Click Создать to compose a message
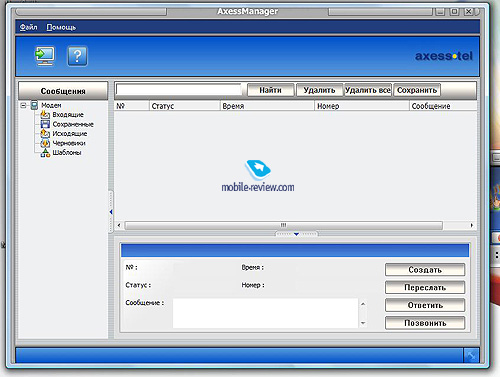Viewport: 500px width, 377px height. pyautogui.click(x=425, y=270)
